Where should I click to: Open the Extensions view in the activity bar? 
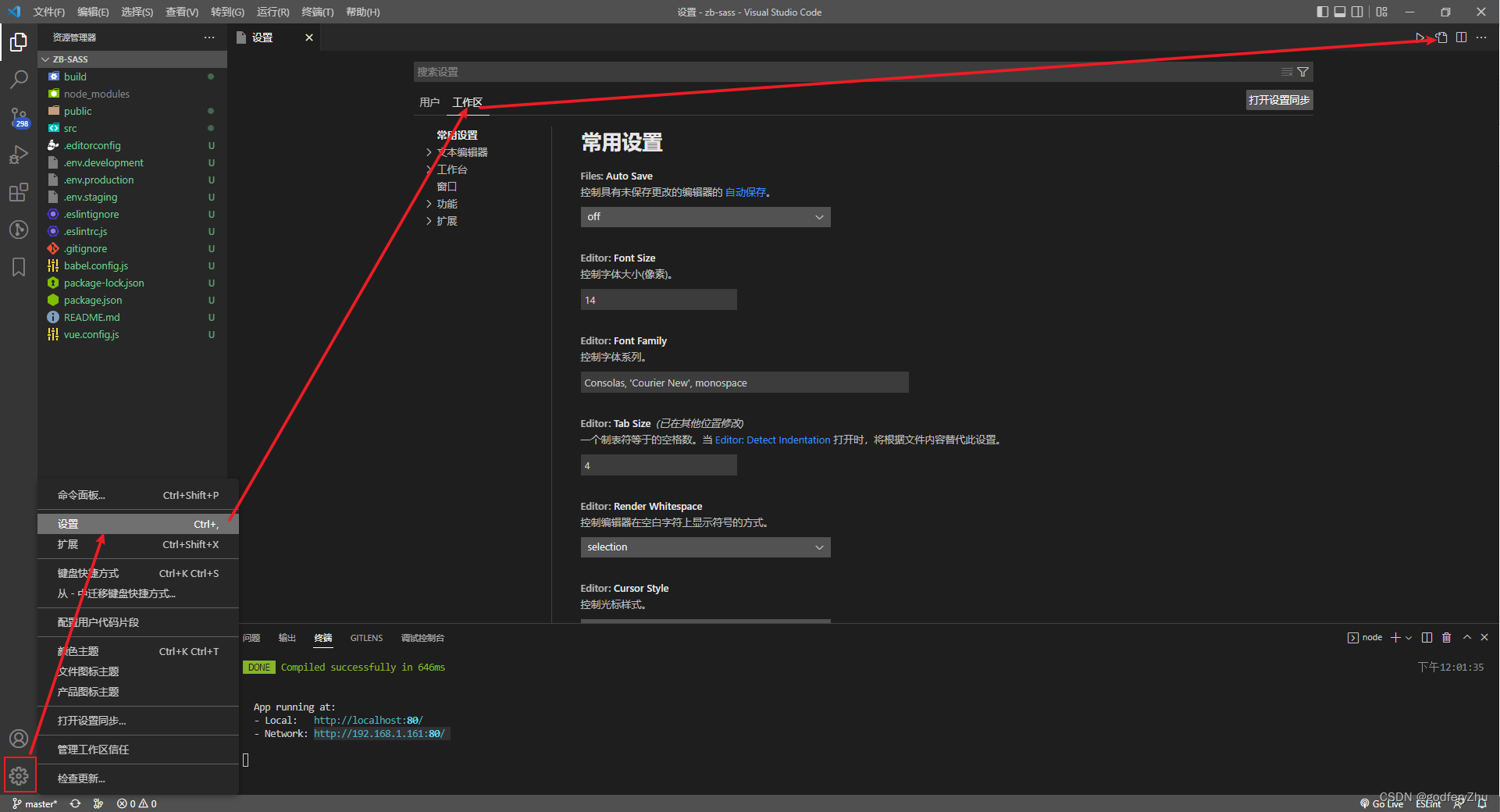(19, 192)
